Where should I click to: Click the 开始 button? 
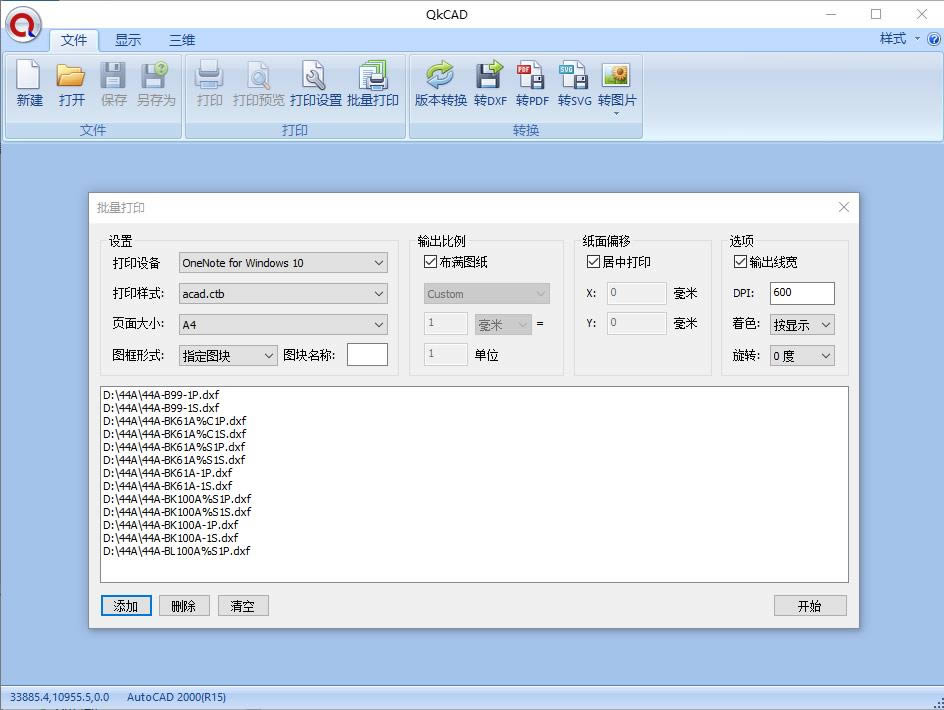[x=810, y=606]
